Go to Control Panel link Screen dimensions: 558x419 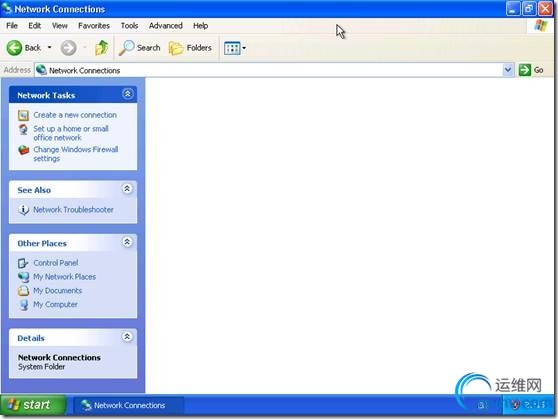pyautogui.click(x=56, y=263)
